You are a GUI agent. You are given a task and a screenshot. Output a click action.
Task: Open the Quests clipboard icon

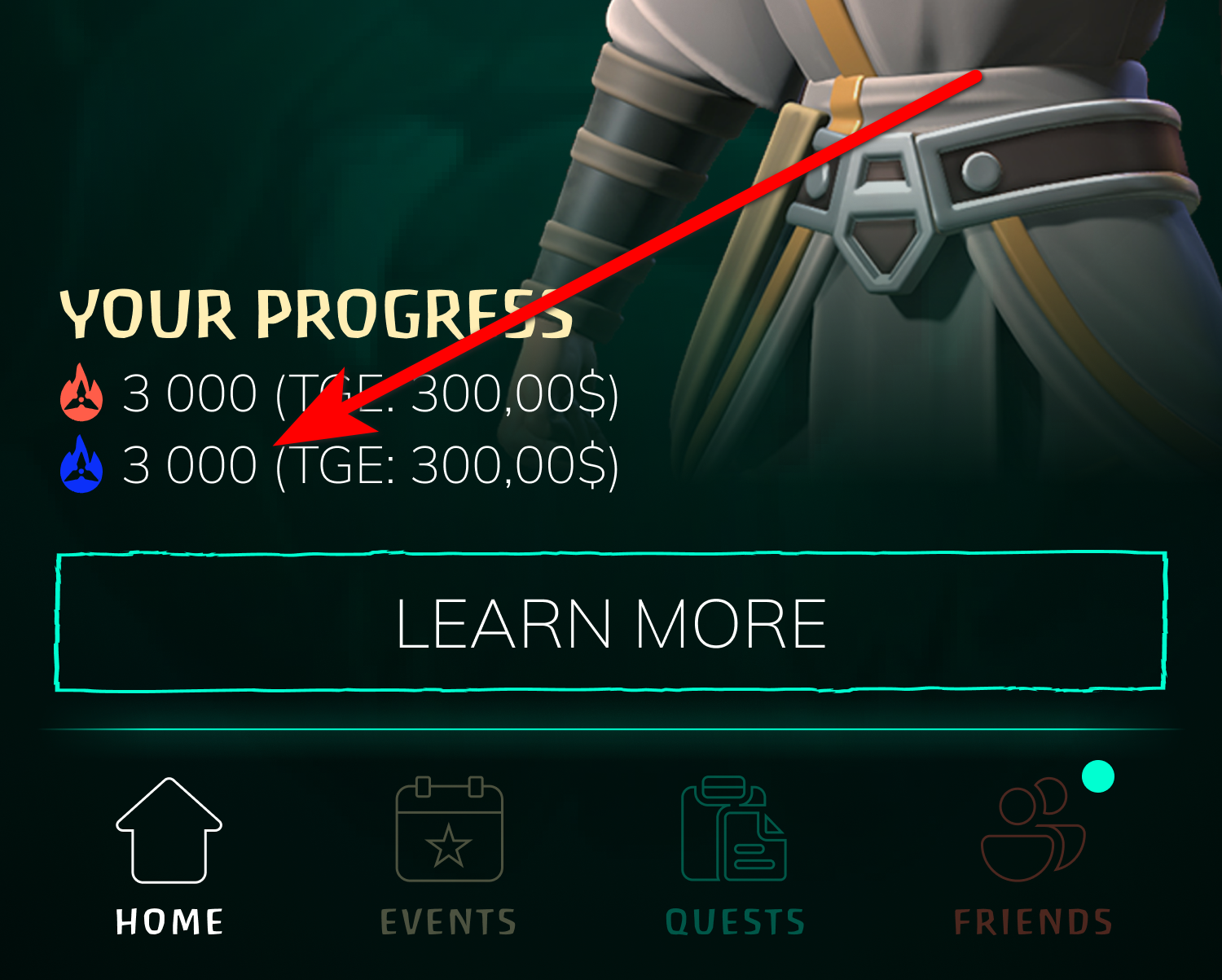coord(734,828)
